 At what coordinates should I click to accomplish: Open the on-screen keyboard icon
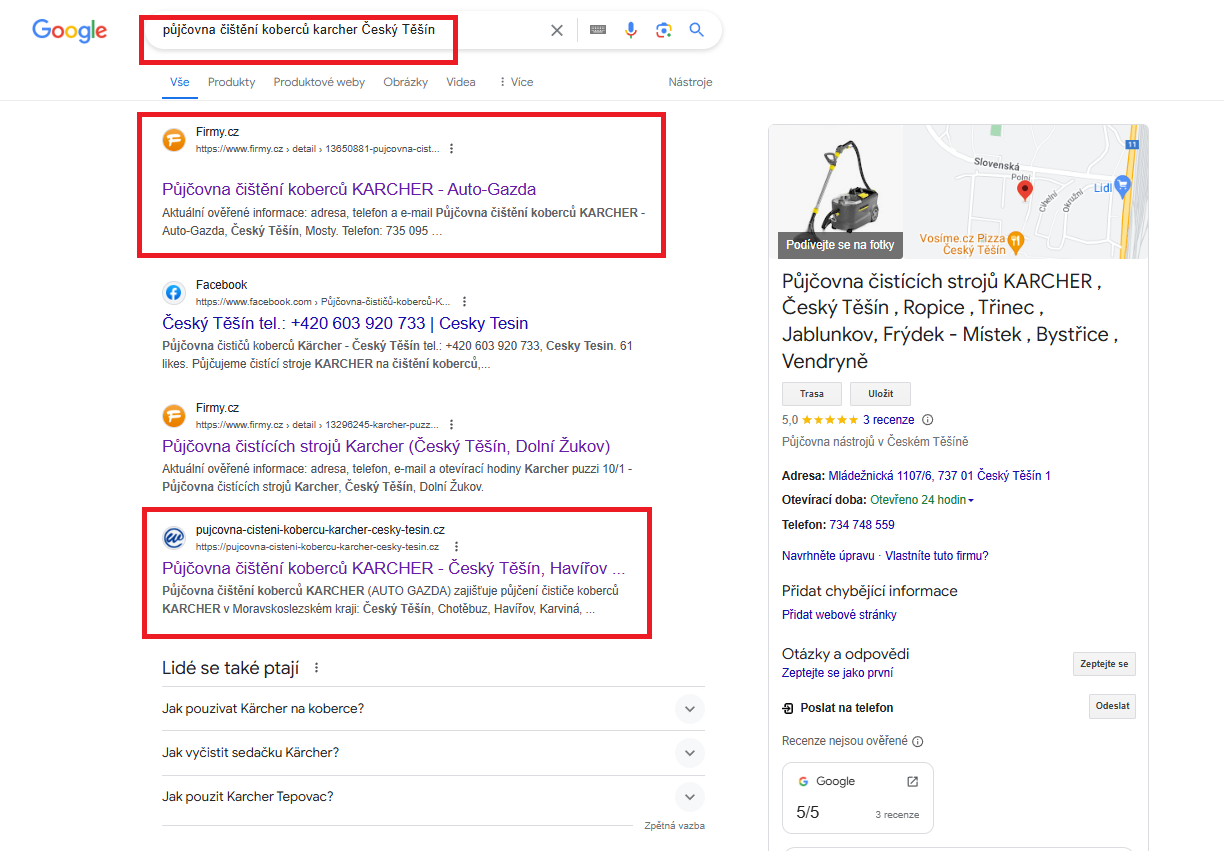click(x=597, y=30)
